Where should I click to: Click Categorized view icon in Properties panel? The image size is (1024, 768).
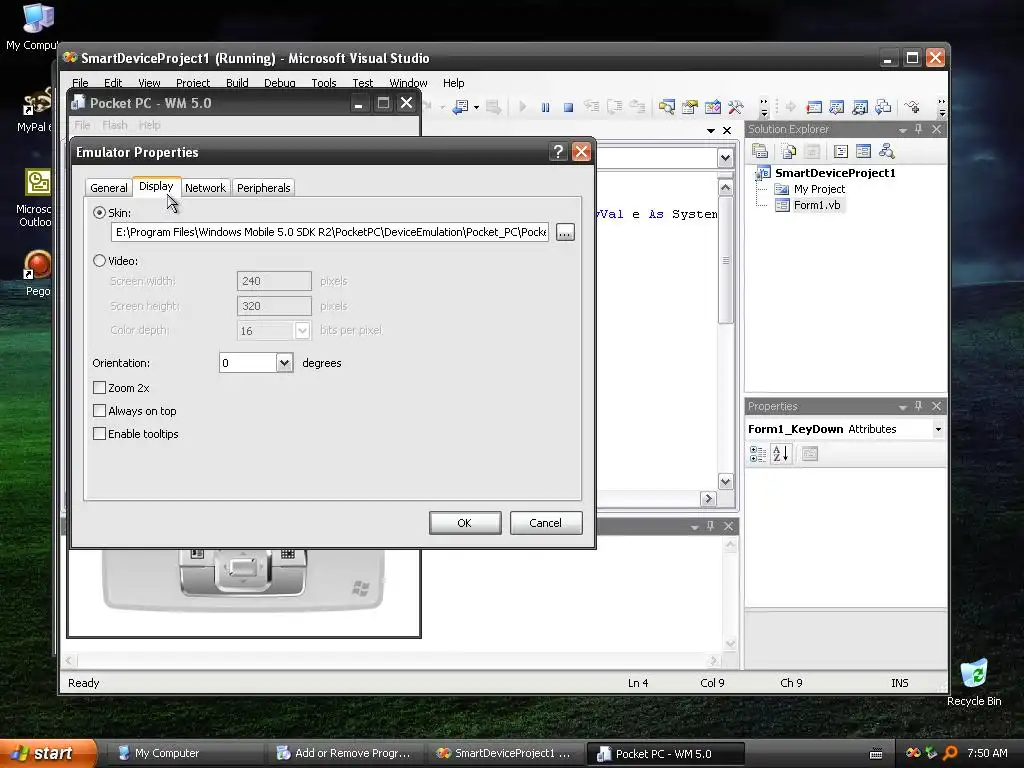[x=758, y=454]
